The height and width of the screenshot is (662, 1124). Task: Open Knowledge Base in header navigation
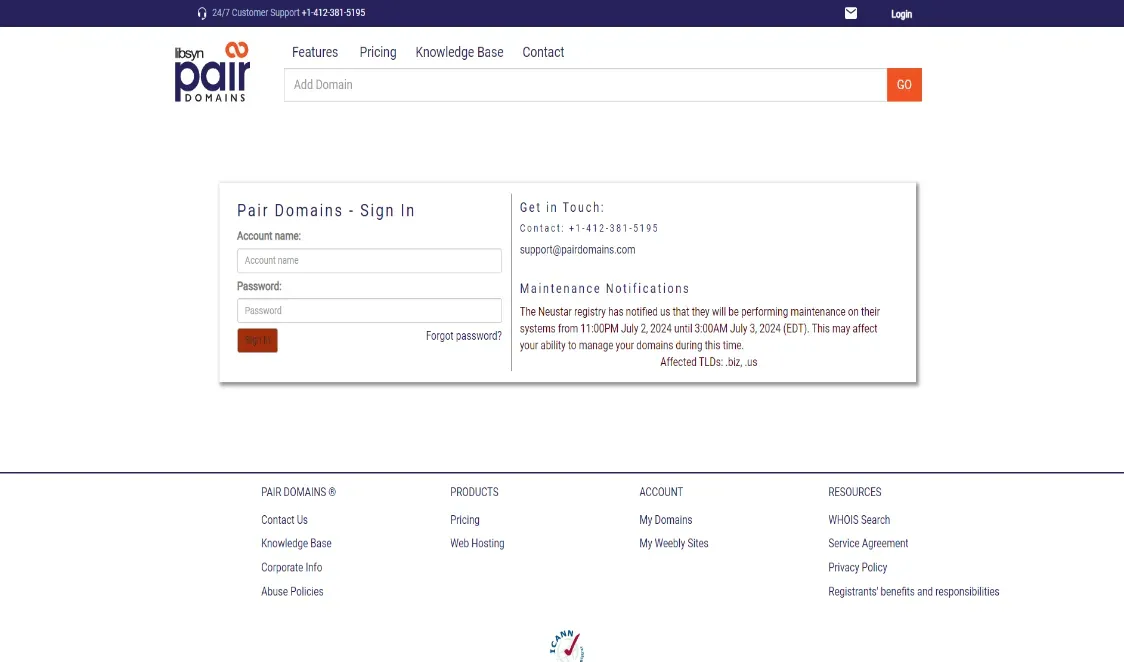tap(459, 52)
